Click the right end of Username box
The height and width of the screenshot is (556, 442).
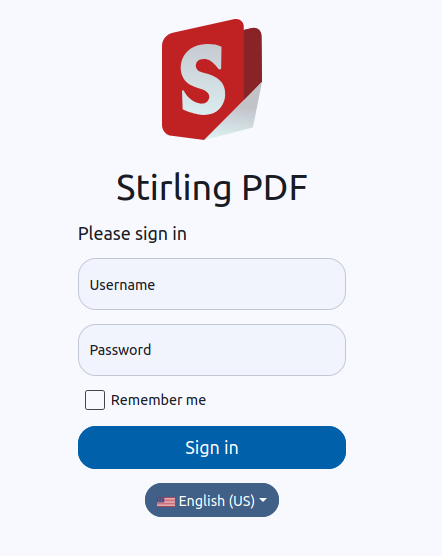pyautogui.click(x=333, y=284)
